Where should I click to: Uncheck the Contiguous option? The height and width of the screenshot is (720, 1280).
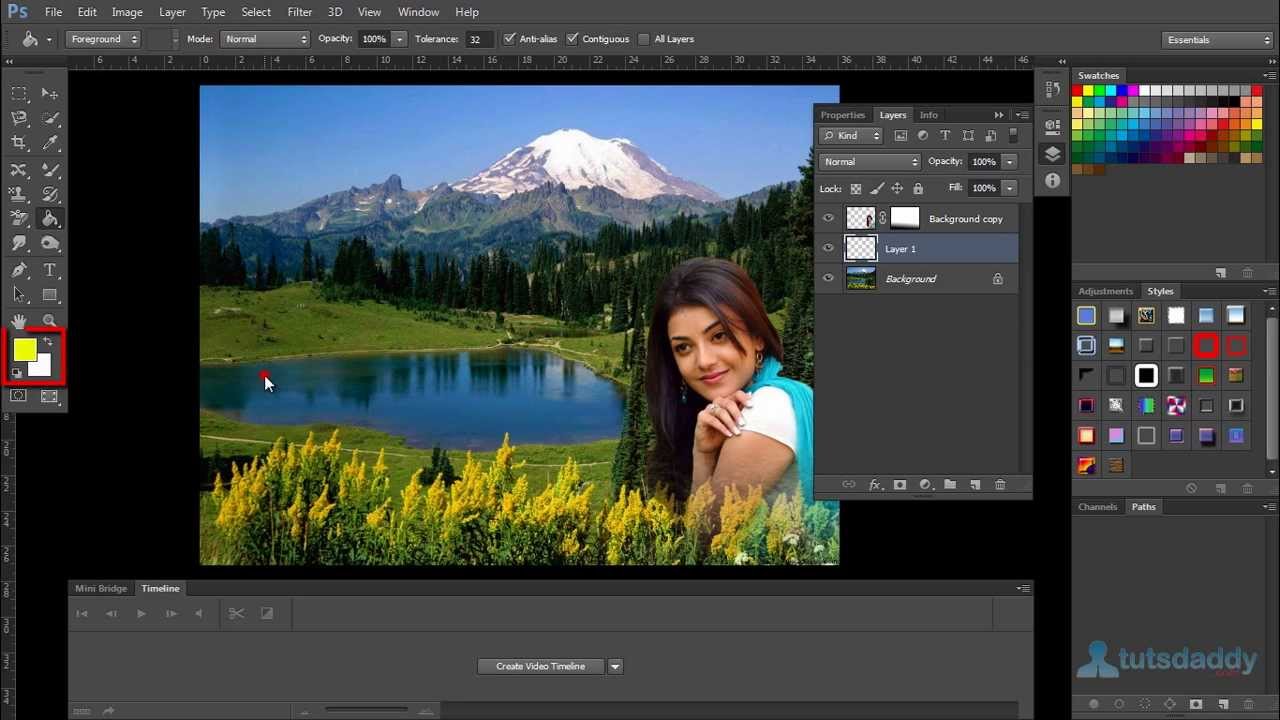tap(573, 39)
